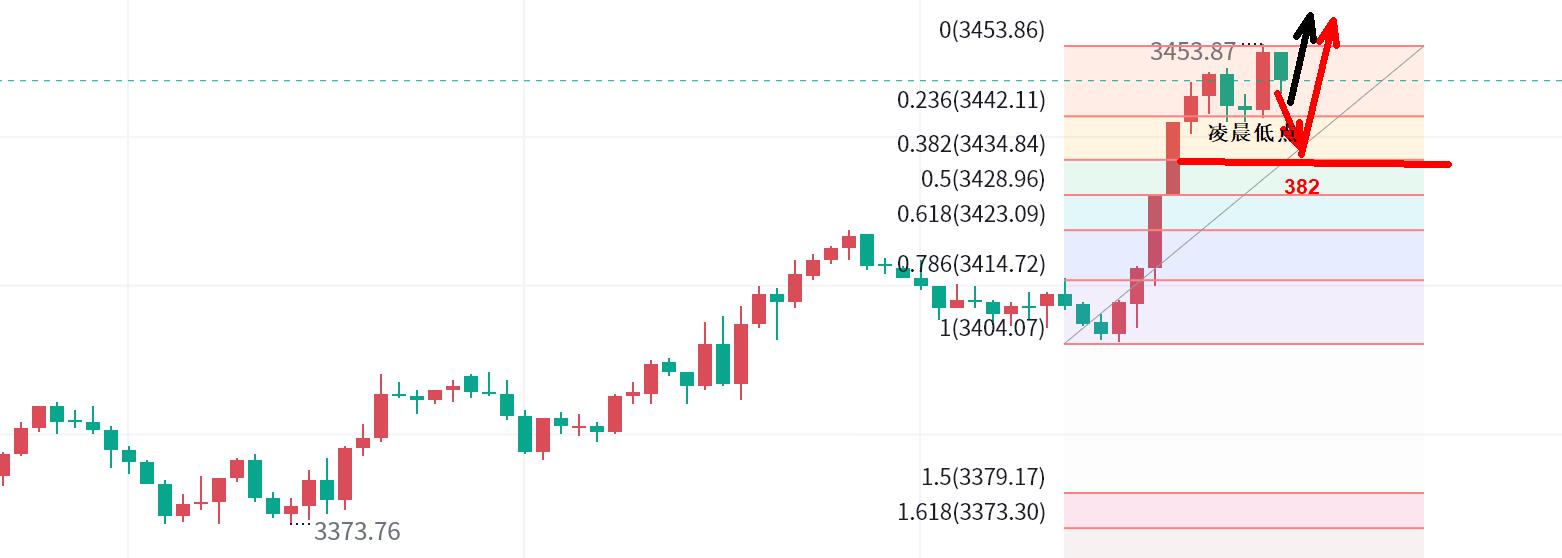Select the black upward arrow head

click(1307, 22)
